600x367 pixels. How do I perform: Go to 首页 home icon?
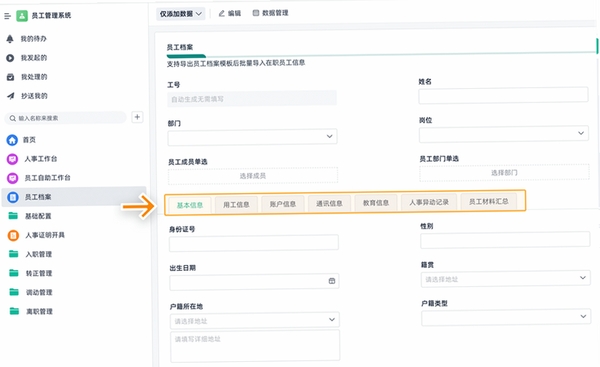12,140
